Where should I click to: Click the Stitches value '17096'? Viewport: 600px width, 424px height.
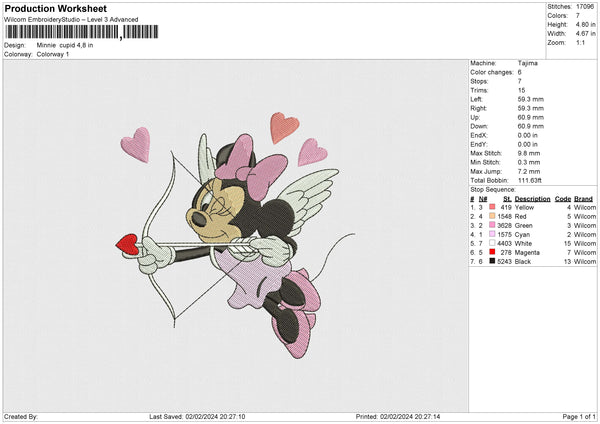(x=585, y=7)
